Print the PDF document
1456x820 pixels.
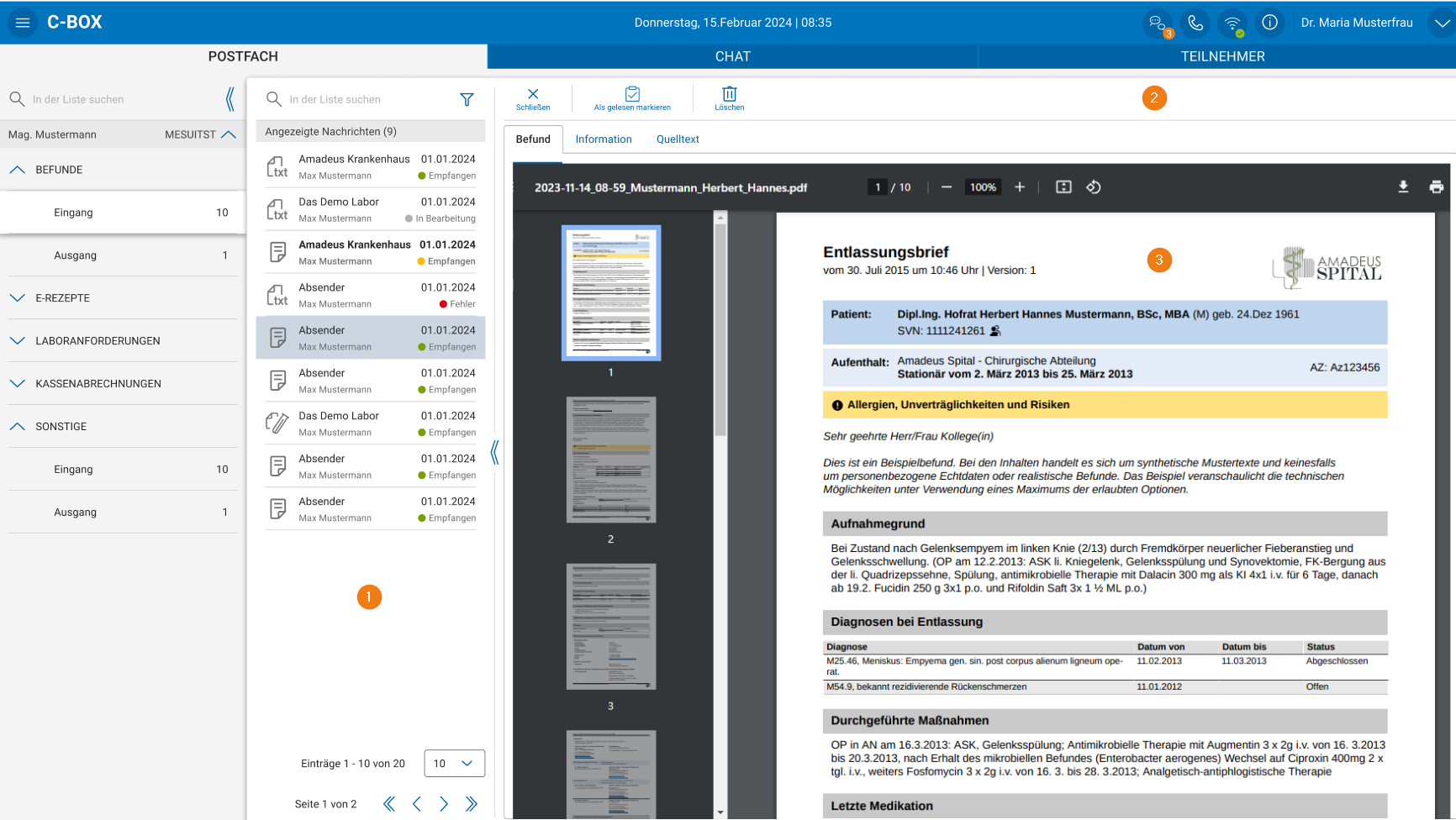click(x=1436, y=187)
